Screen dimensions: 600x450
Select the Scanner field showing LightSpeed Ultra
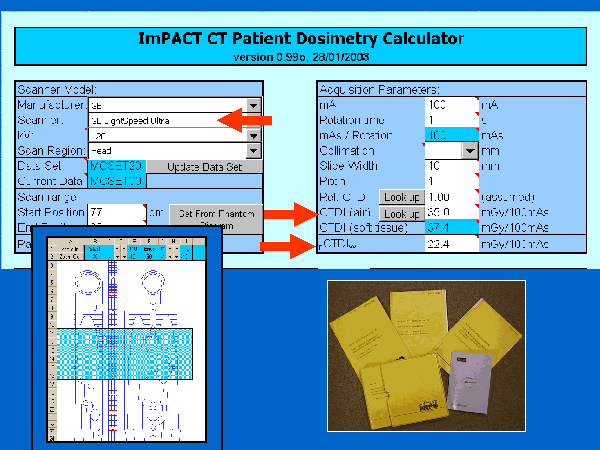165,120
